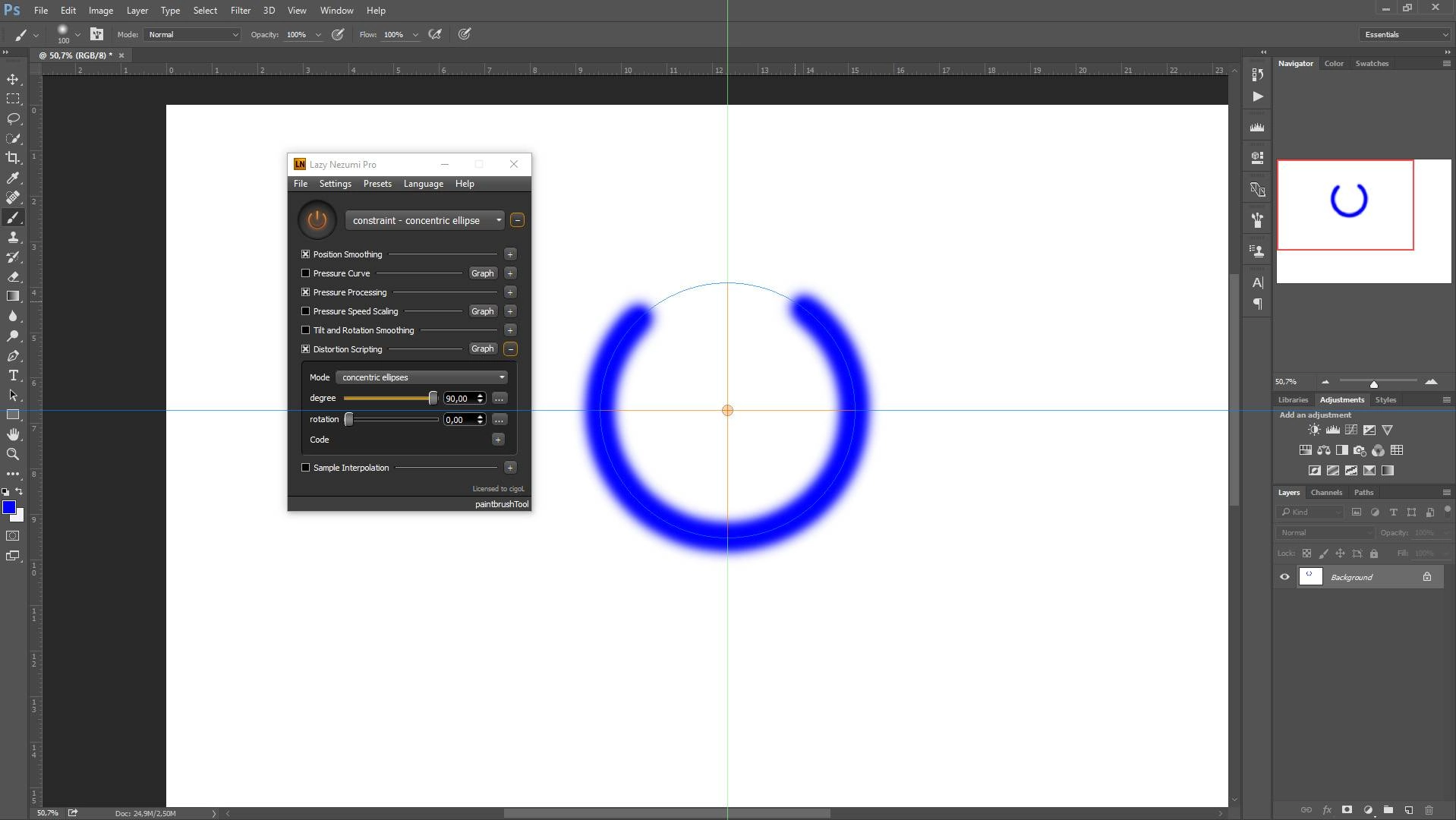1456x820 pixels.
Task: Select the Move tool
Action: pos(13,79)
